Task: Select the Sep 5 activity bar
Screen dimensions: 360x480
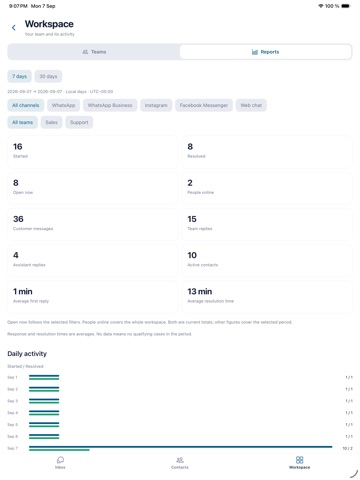Action: point(44,425)
